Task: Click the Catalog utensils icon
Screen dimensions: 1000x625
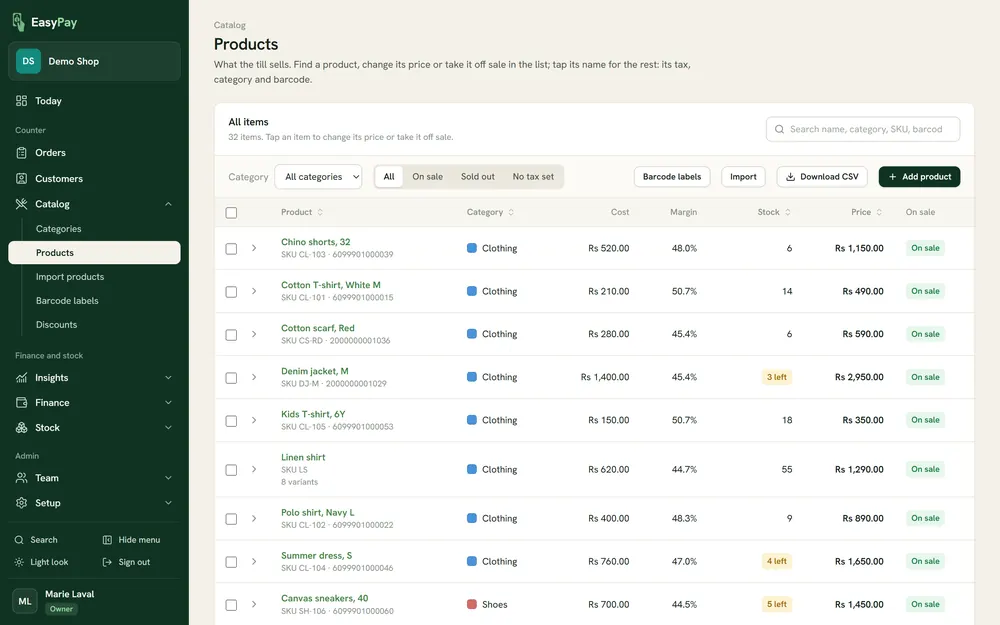Action: pyautogui.click(x=22, y=204)
